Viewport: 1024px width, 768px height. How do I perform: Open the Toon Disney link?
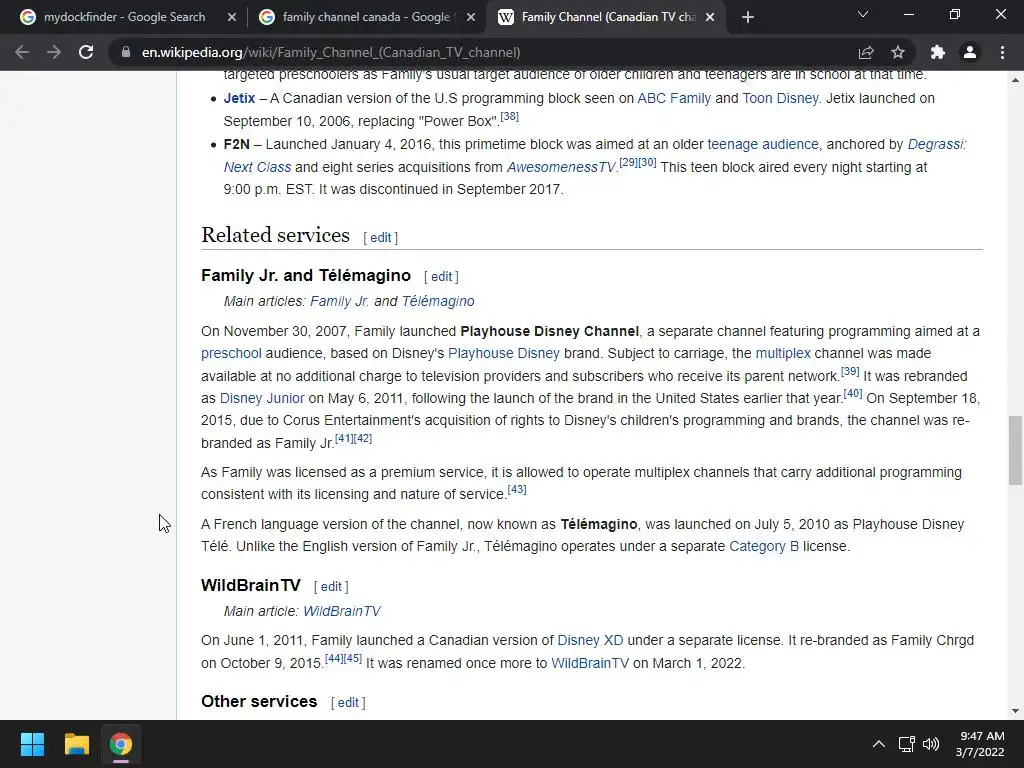click(x=780, y=98)
